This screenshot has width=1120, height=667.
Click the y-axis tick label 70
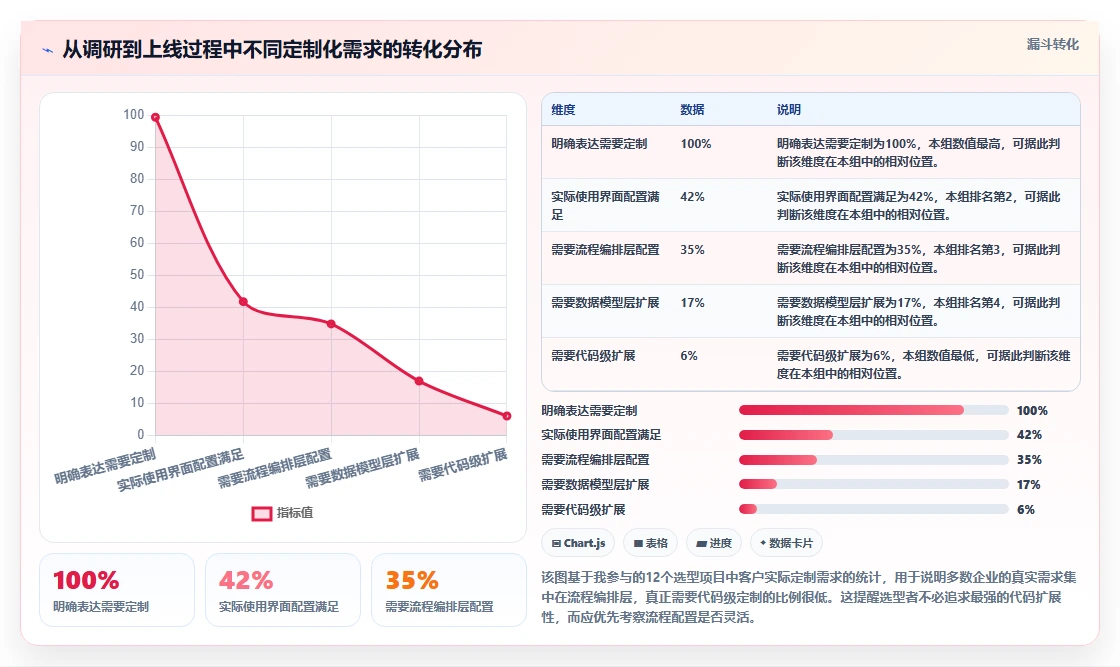(x=136, y=211)
